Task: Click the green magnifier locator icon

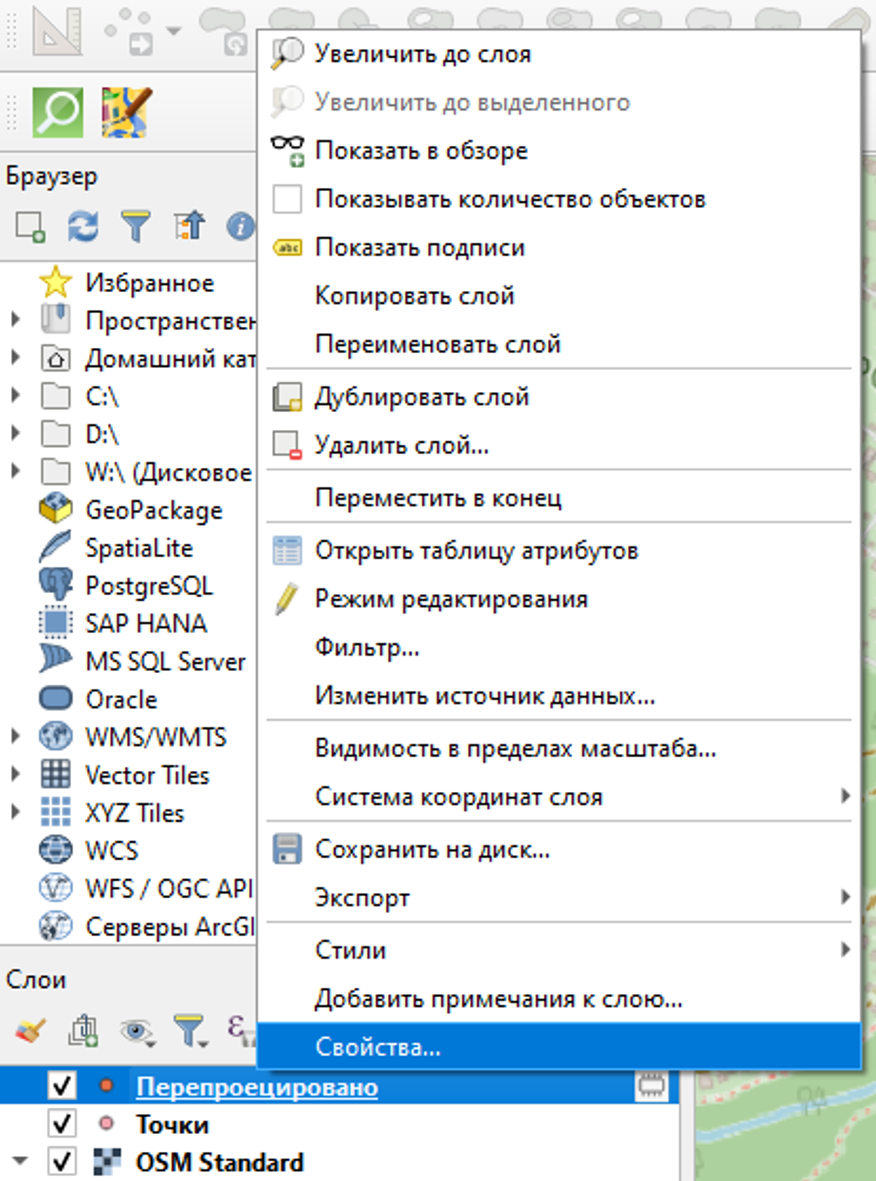Action: (57, 110)
